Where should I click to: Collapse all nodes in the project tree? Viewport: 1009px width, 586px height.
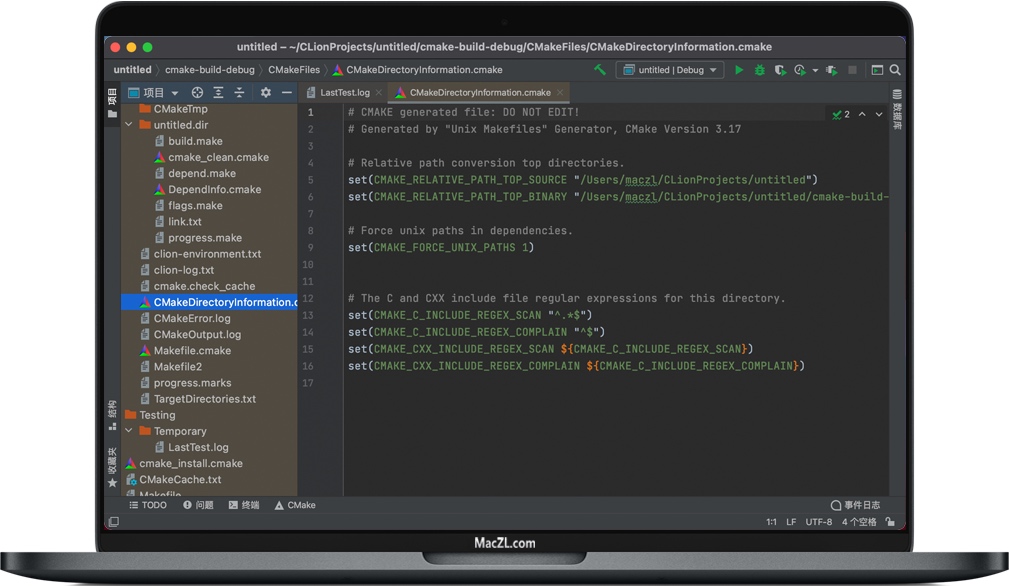[x=240, y=92]
